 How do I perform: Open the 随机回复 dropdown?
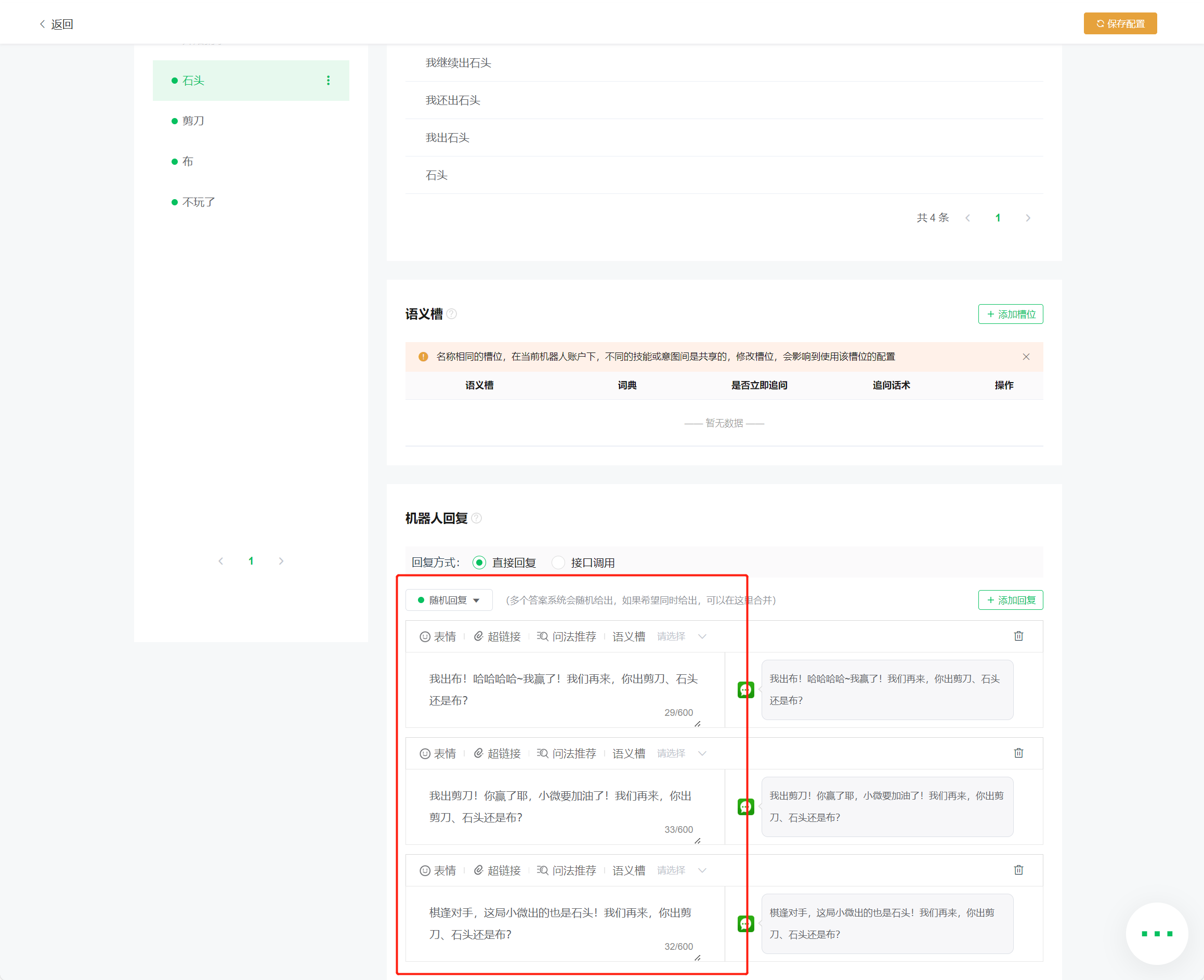coord(449,600)
